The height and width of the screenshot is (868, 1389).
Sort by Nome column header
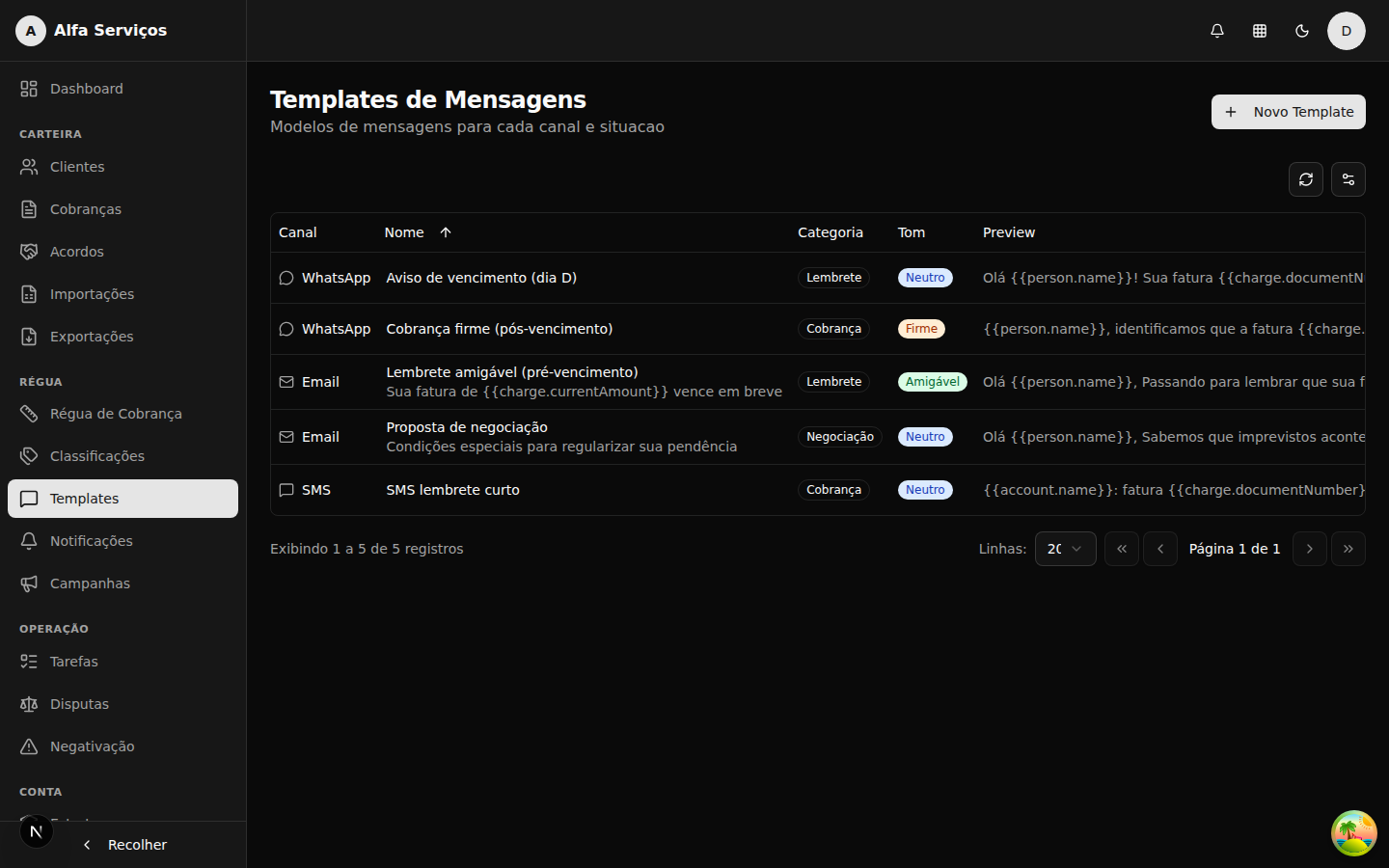[418, 232]
